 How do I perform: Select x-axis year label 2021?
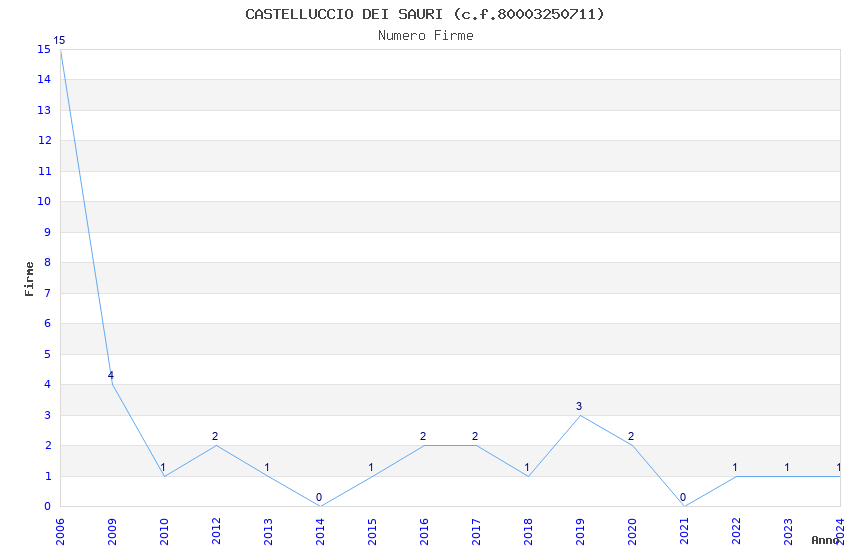click(685, 532)
